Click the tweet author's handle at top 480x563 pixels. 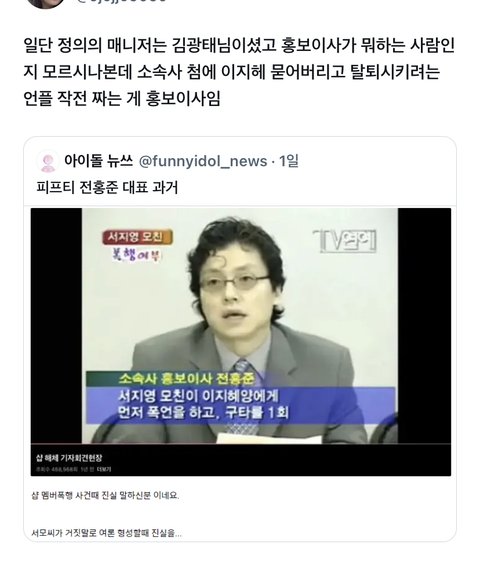122,1
